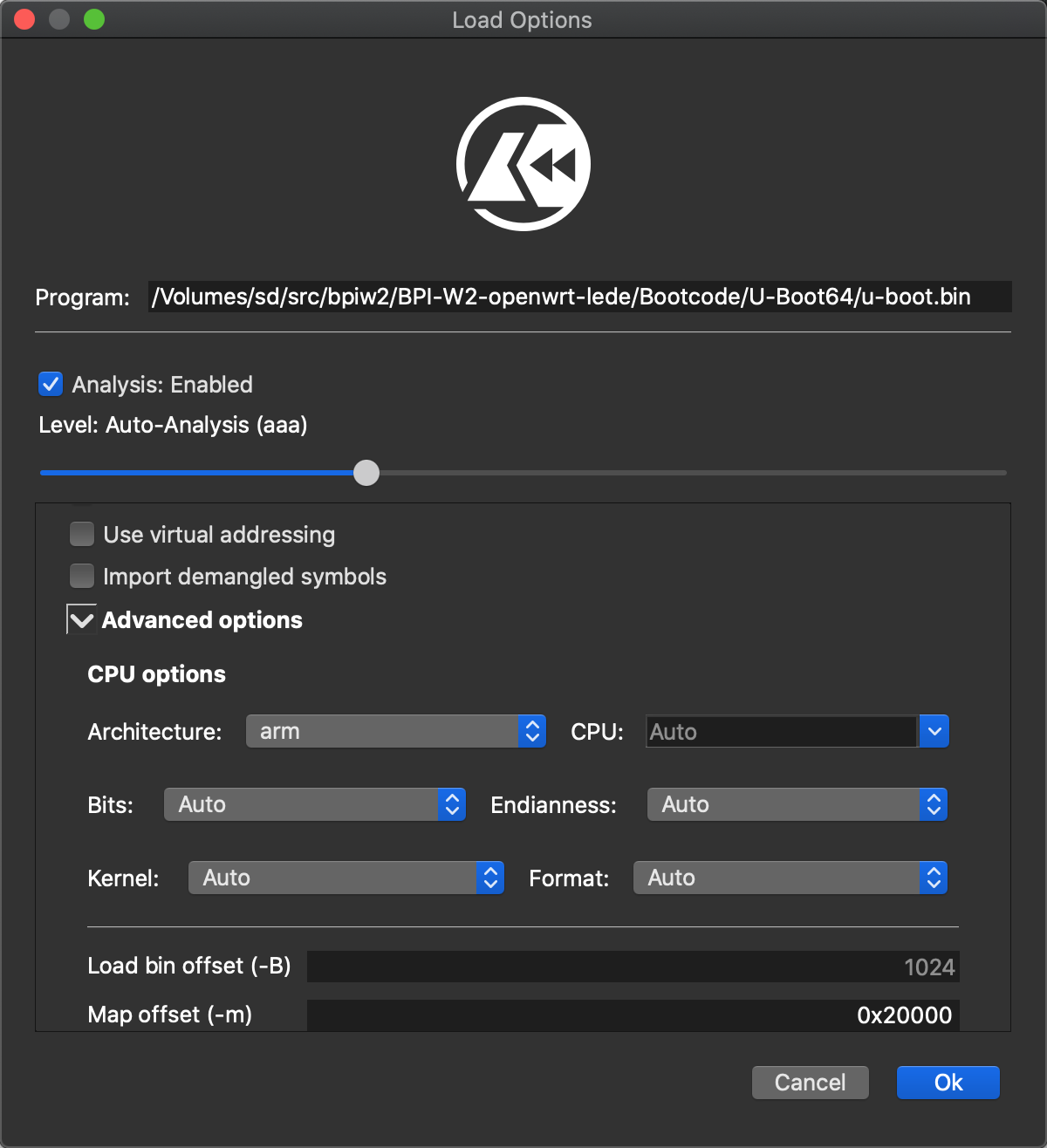
Task: Collapse the Advanced options section
Action: click(x=81, y=619)
